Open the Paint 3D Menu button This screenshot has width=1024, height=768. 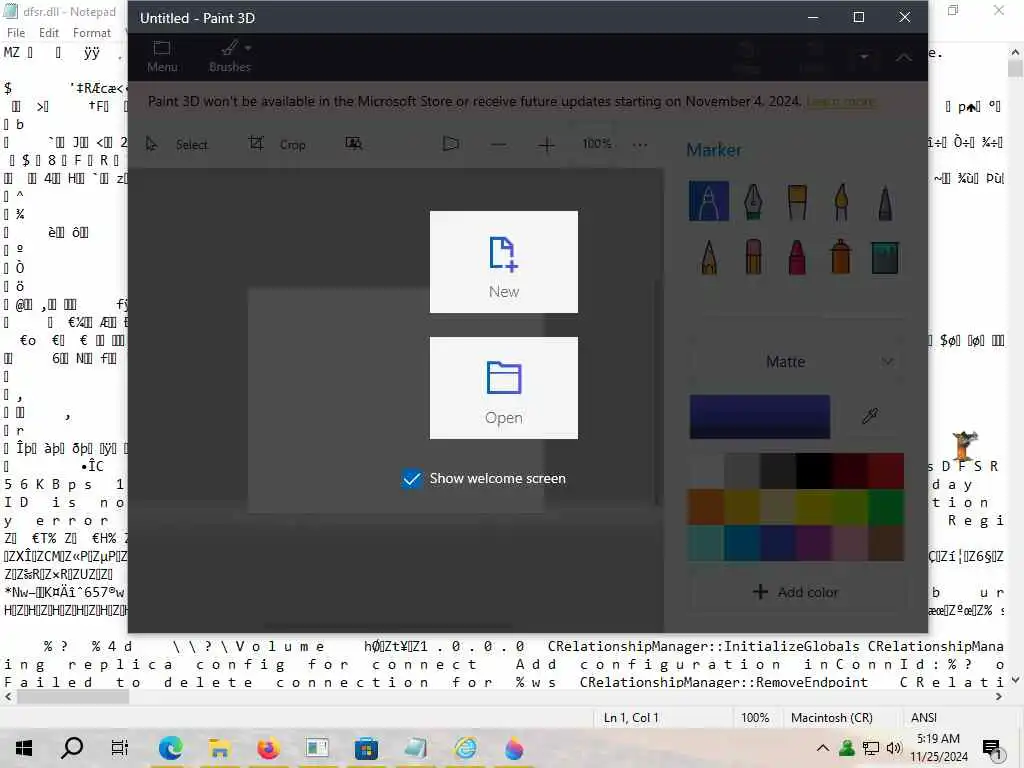point(161,57)
